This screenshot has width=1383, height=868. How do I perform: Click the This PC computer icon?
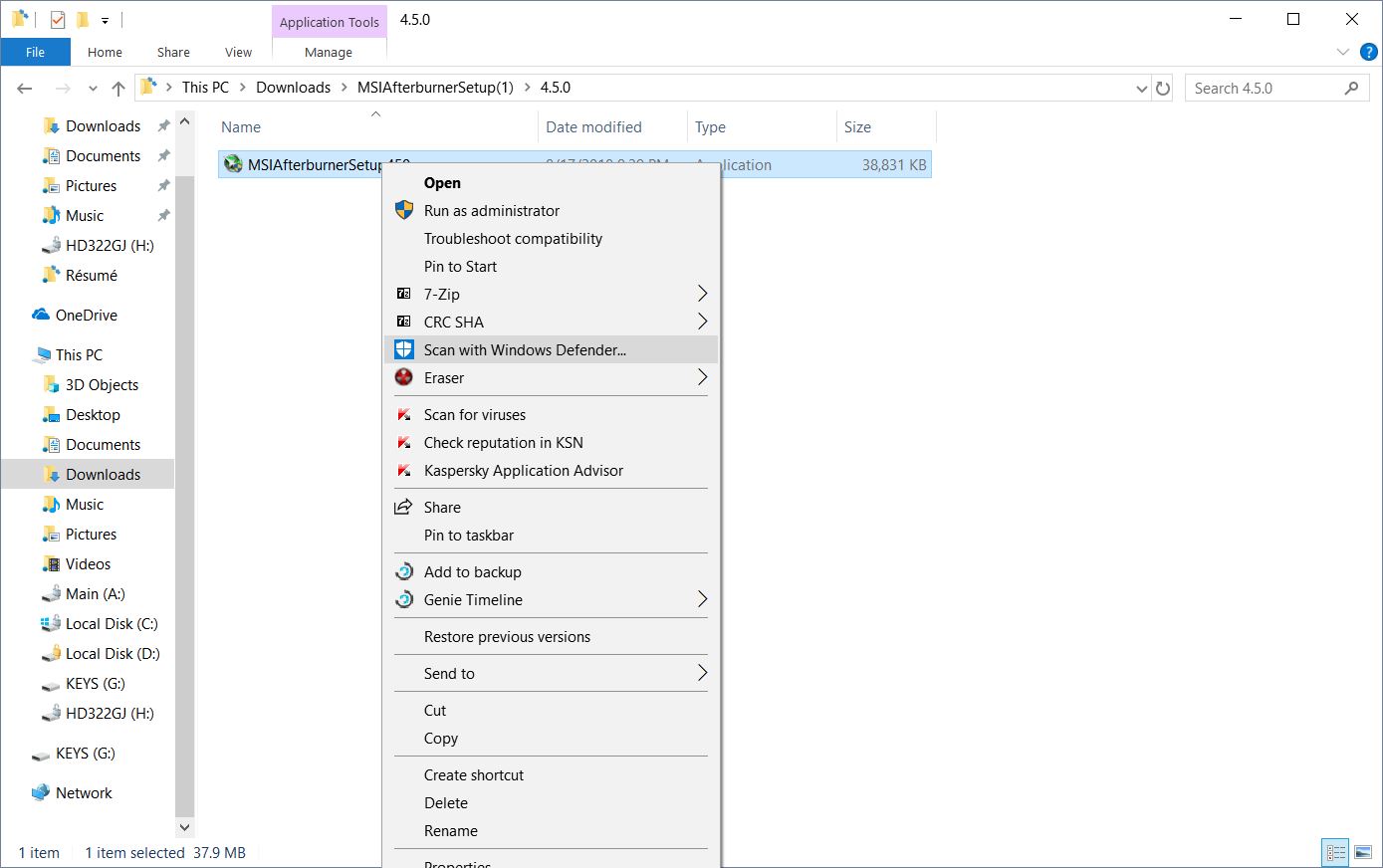(x=42, y=354)
